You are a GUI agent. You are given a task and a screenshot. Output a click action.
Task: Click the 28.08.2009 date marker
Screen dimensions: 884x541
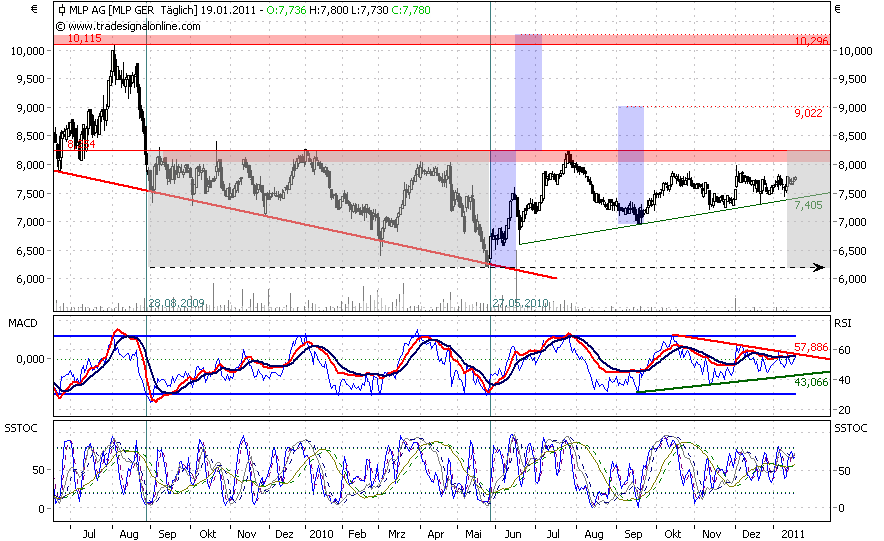175,302
